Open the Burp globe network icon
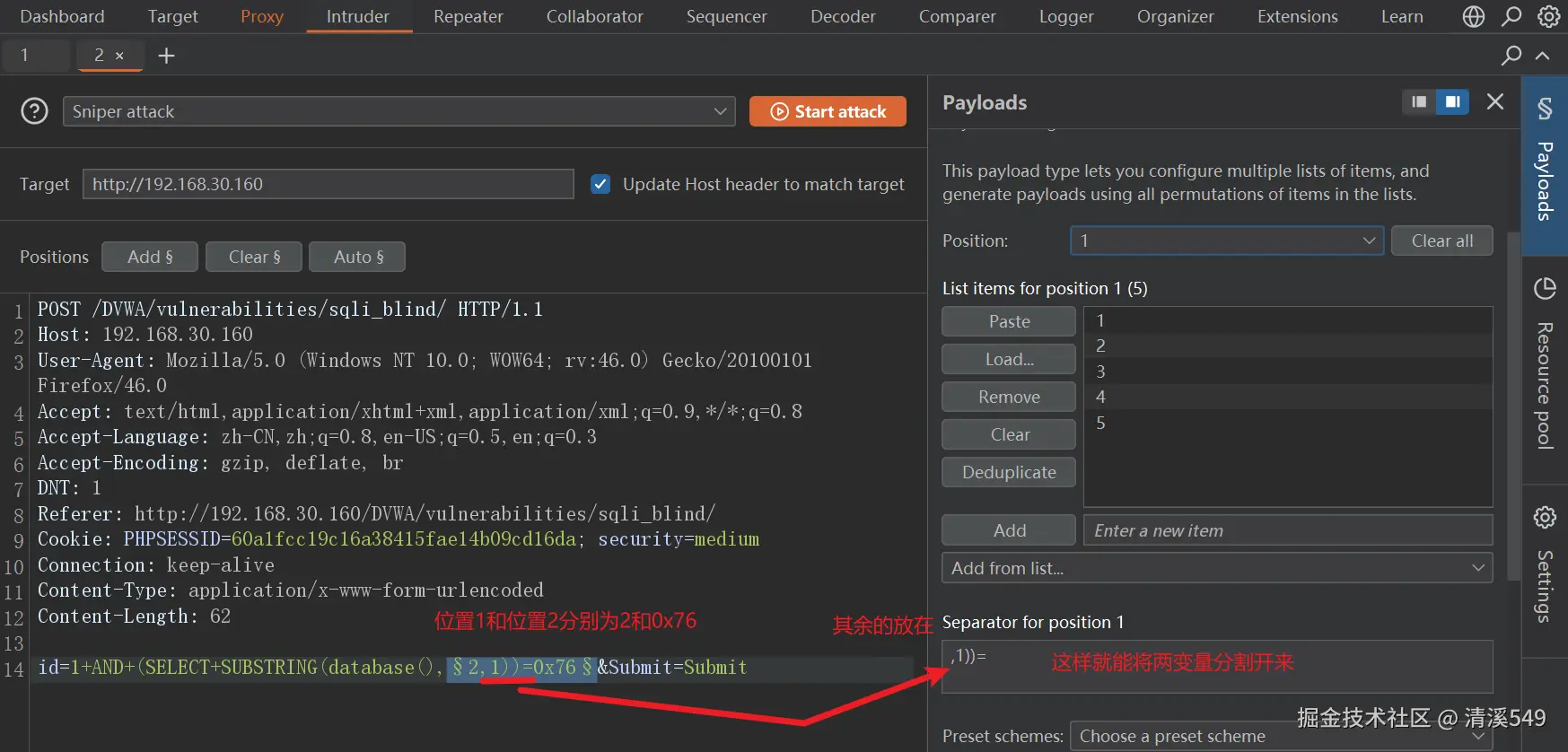 1474,16
